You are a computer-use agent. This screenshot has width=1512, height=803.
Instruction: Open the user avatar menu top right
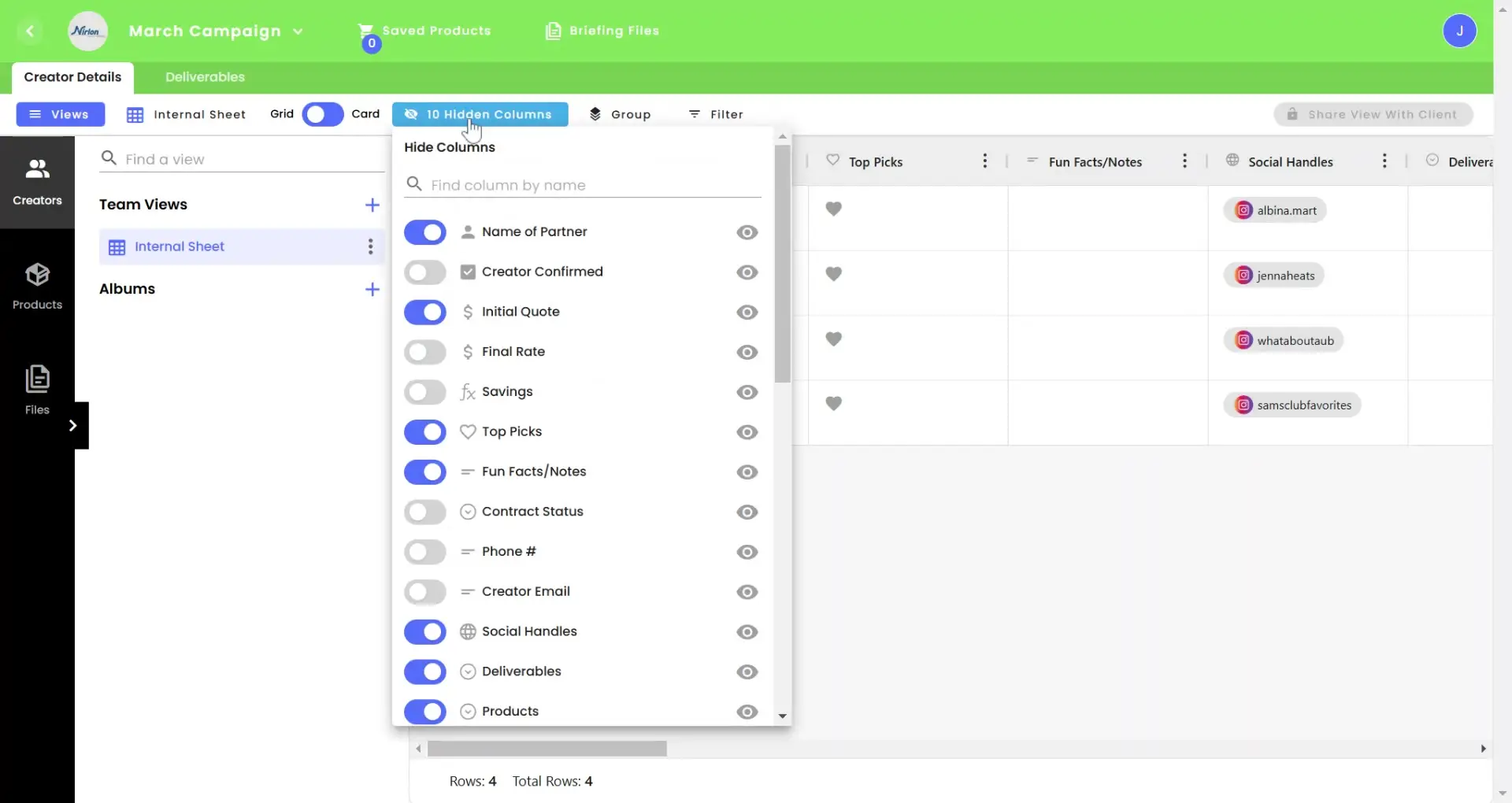tap(1462, 31)
